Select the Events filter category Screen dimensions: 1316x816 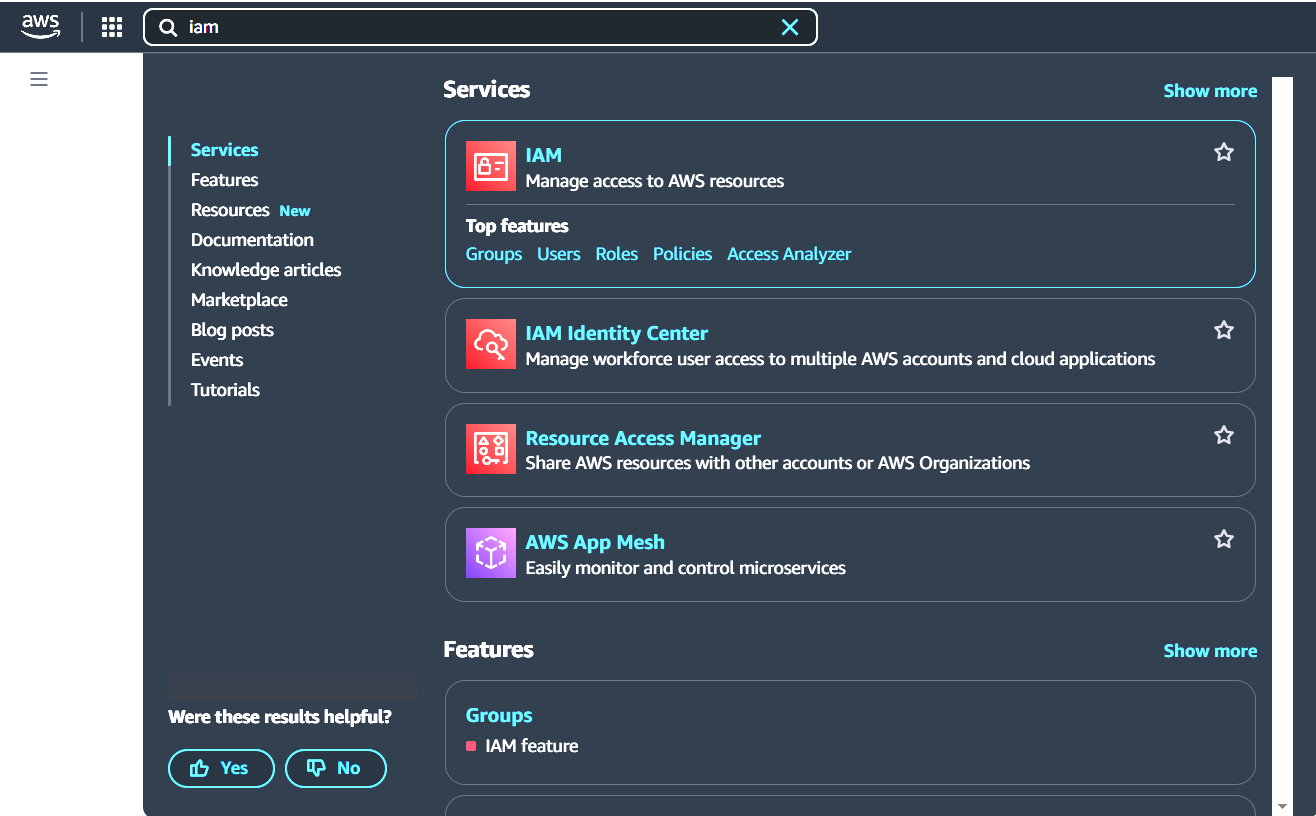[x=217, y=360]
